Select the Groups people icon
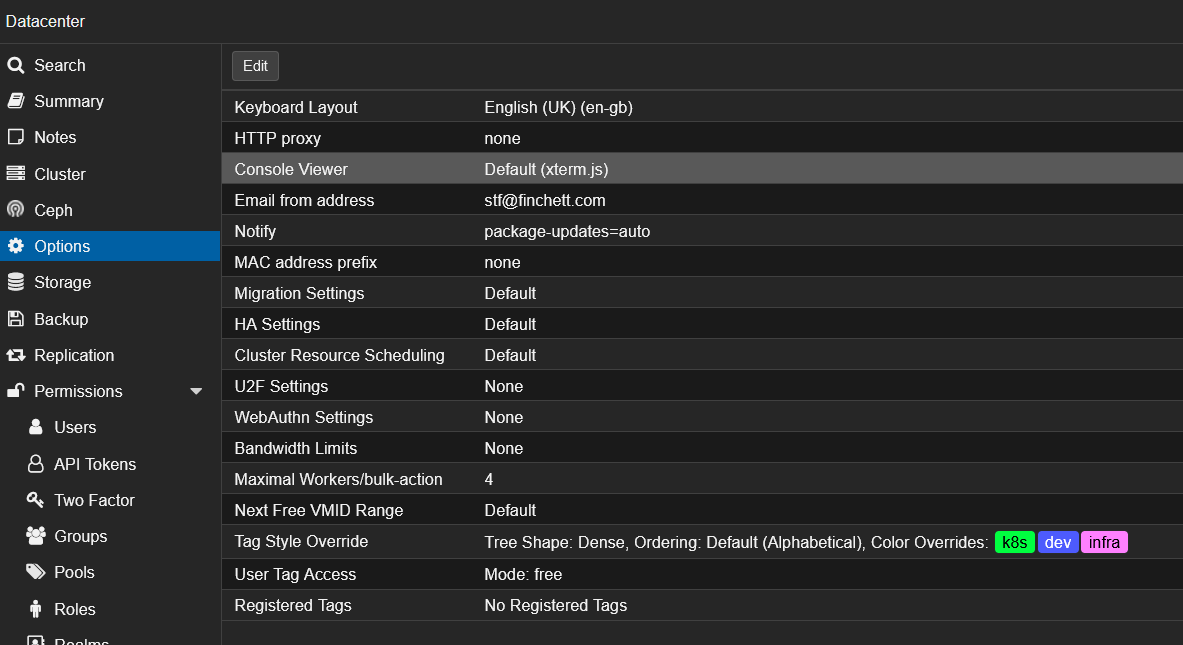1183x645 pixels. (34, 536)
